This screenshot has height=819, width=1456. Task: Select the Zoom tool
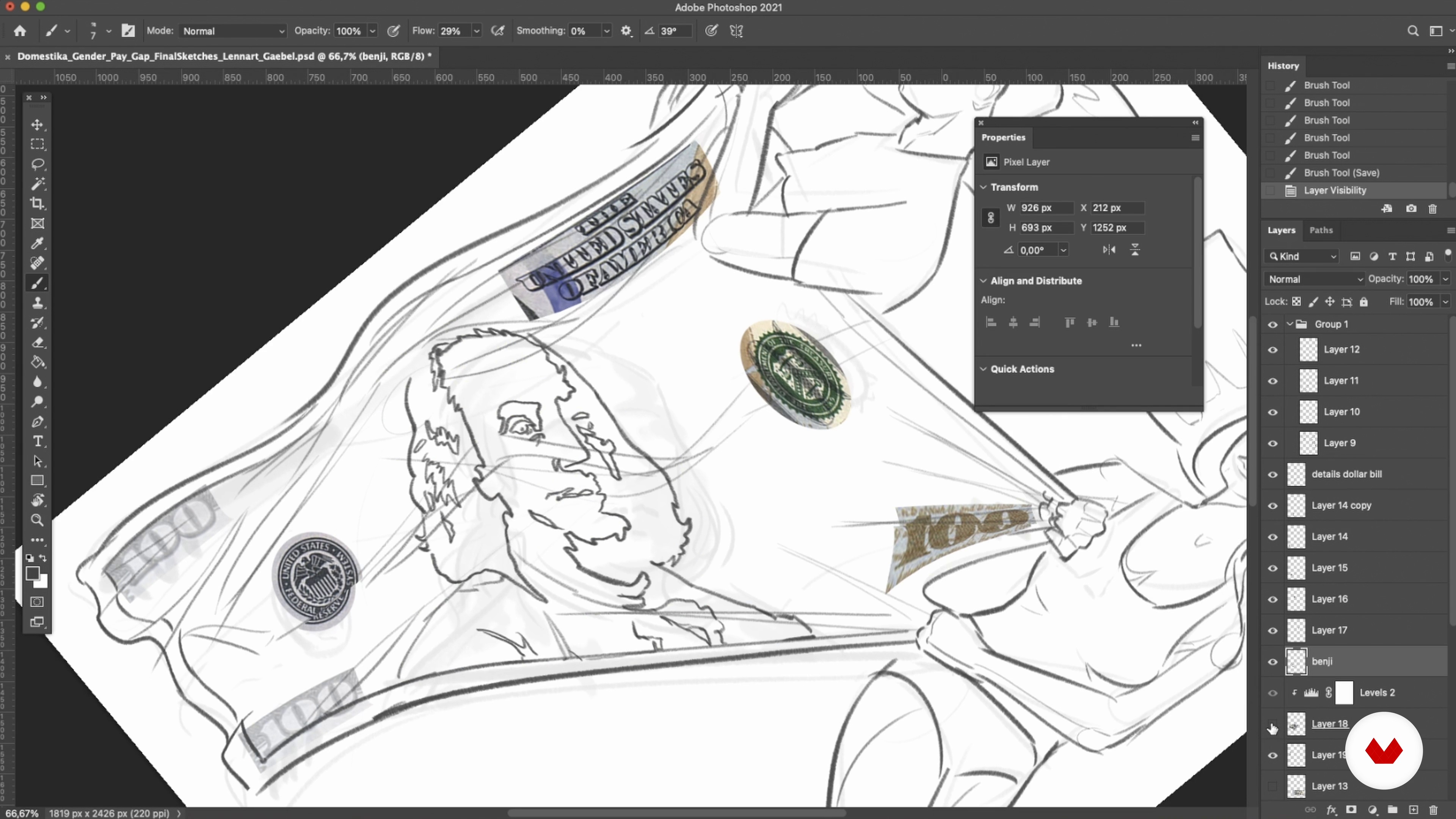pos(37,520)
